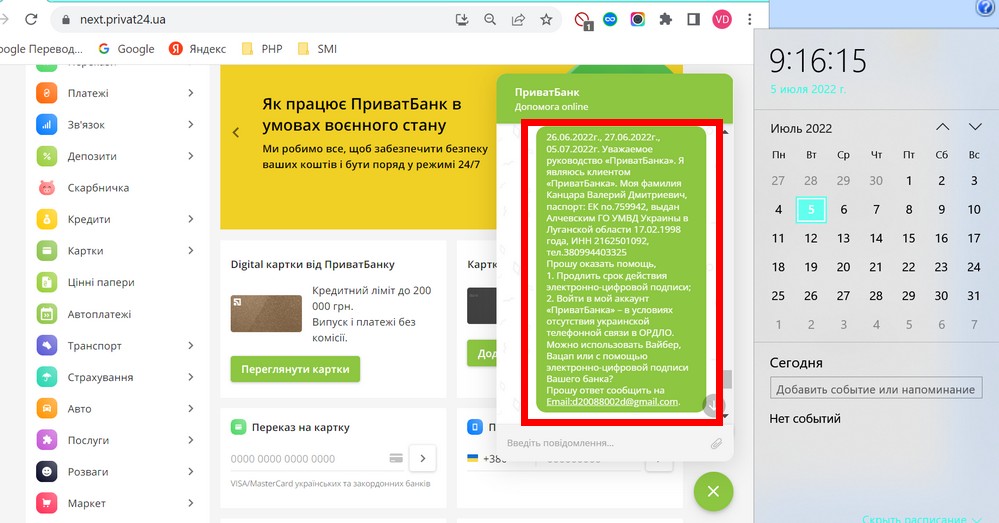This screenshot has width=999, height=523.
Task: Click the browser zoom magnifier icon
Action: tap(490, 20)
